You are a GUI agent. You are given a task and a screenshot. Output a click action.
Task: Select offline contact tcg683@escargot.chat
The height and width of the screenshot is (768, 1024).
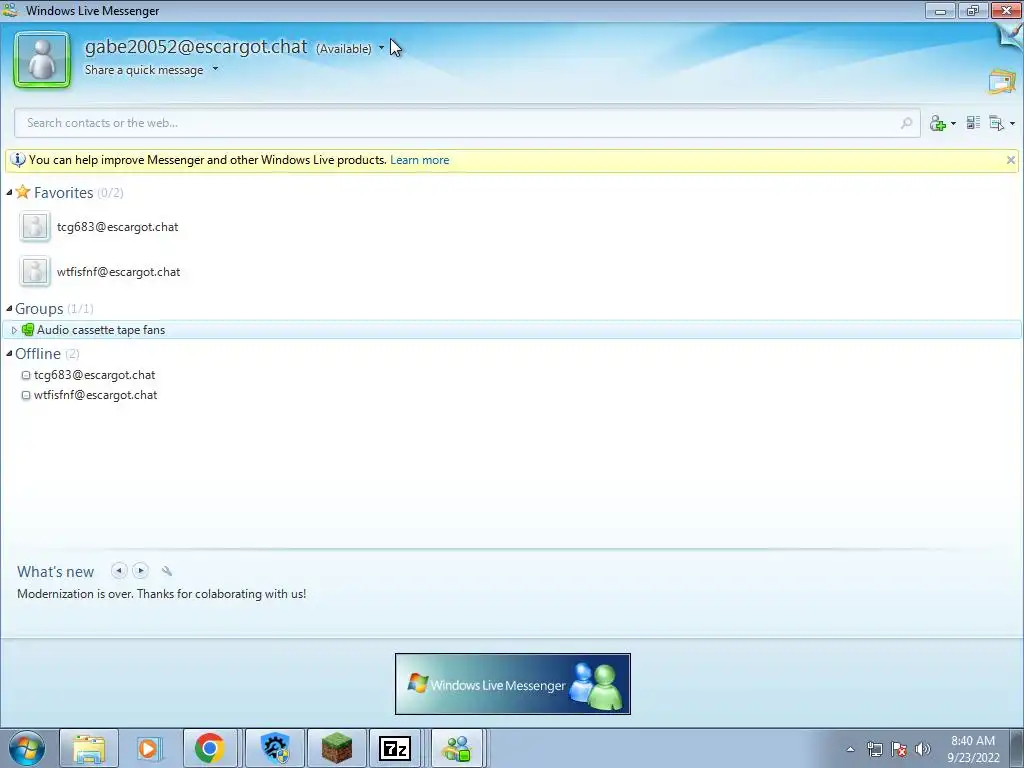tap(95, 375)
